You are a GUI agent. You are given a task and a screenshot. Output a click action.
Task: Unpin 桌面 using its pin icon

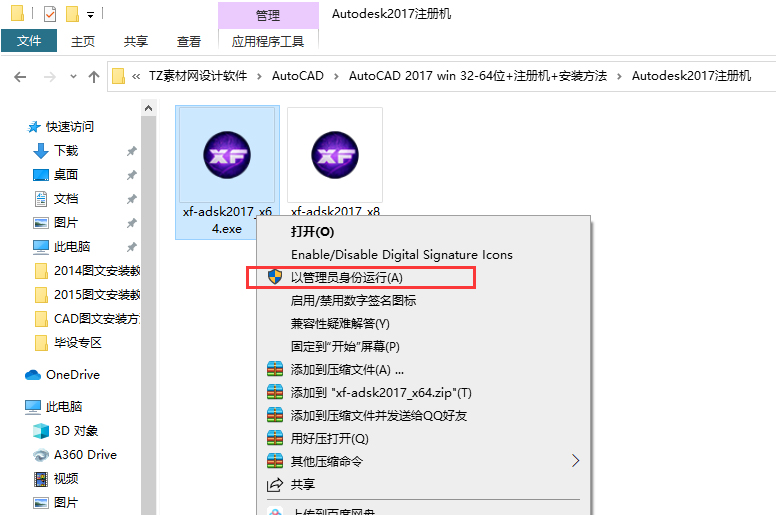click(131, 175)
